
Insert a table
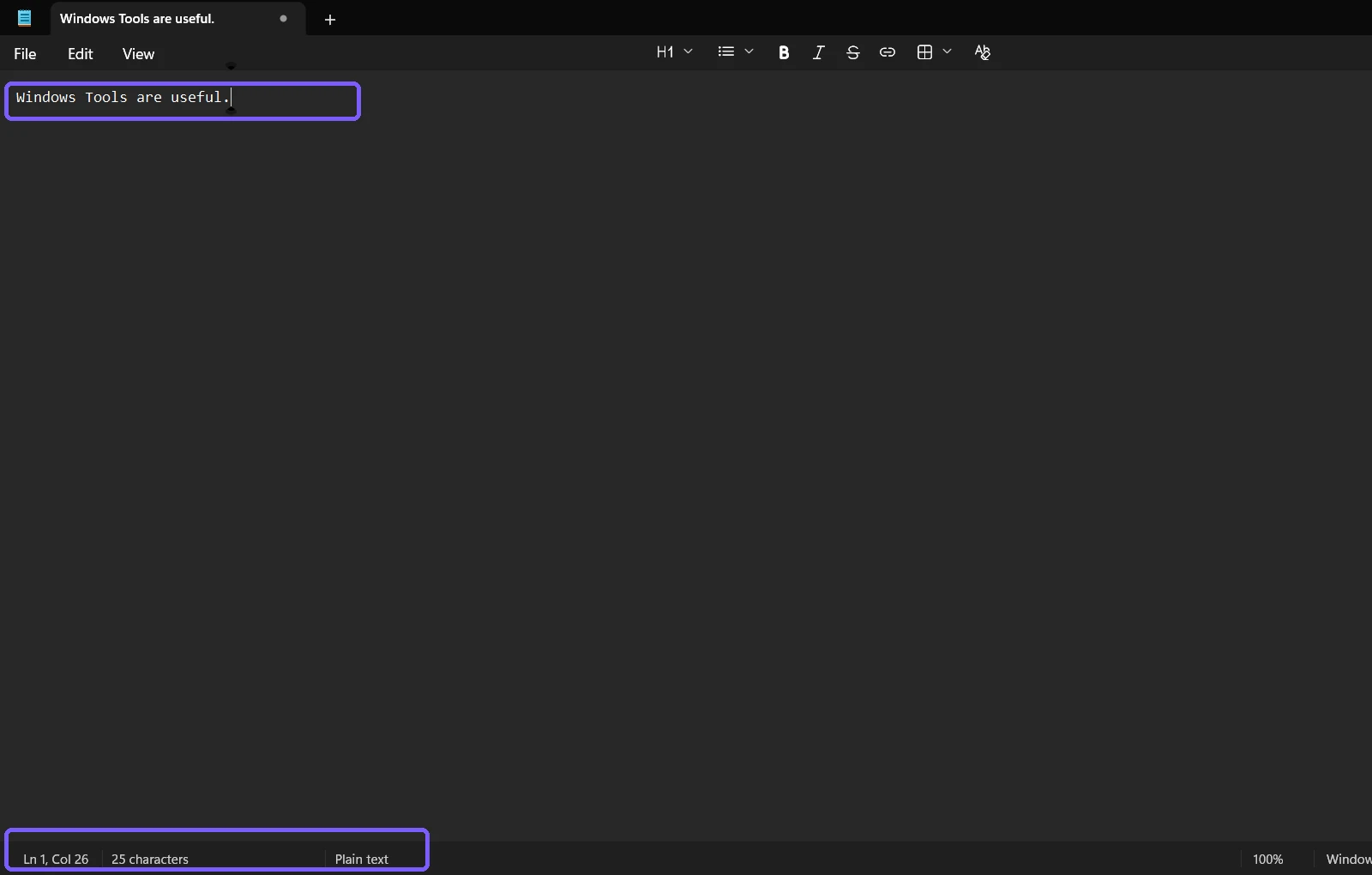tap(924, 52)
